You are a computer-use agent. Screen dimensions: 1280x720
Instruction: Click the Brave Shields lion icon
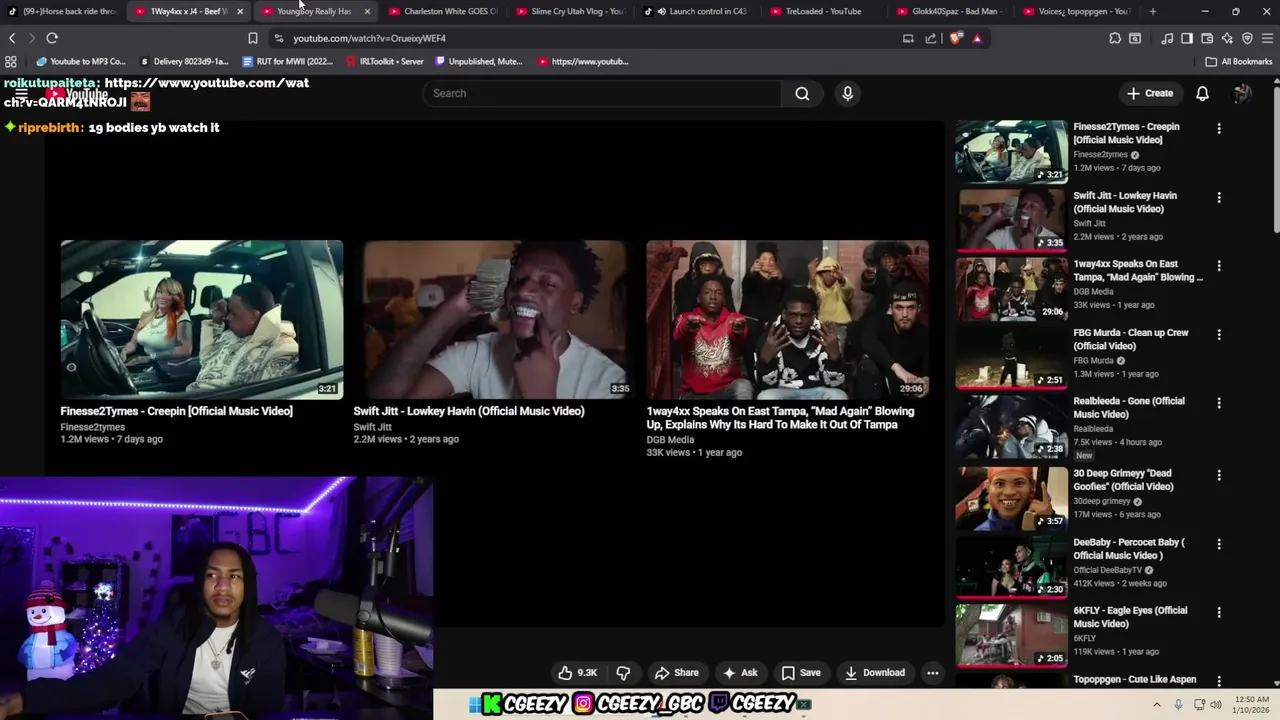[x=956, y=38]
